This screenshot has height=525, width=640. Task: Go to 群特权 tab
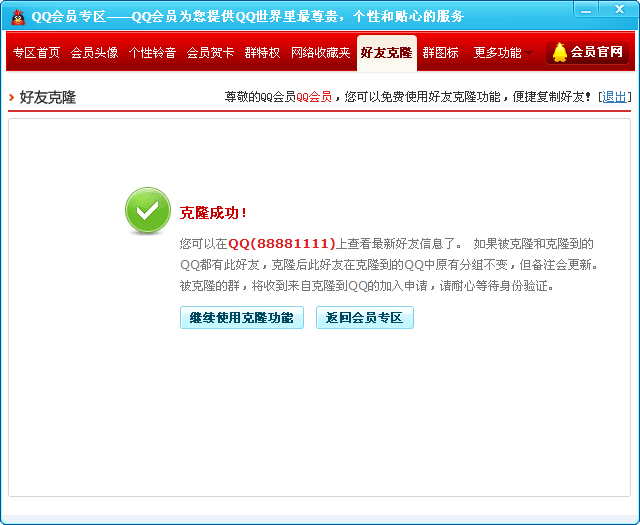(262, 53)
